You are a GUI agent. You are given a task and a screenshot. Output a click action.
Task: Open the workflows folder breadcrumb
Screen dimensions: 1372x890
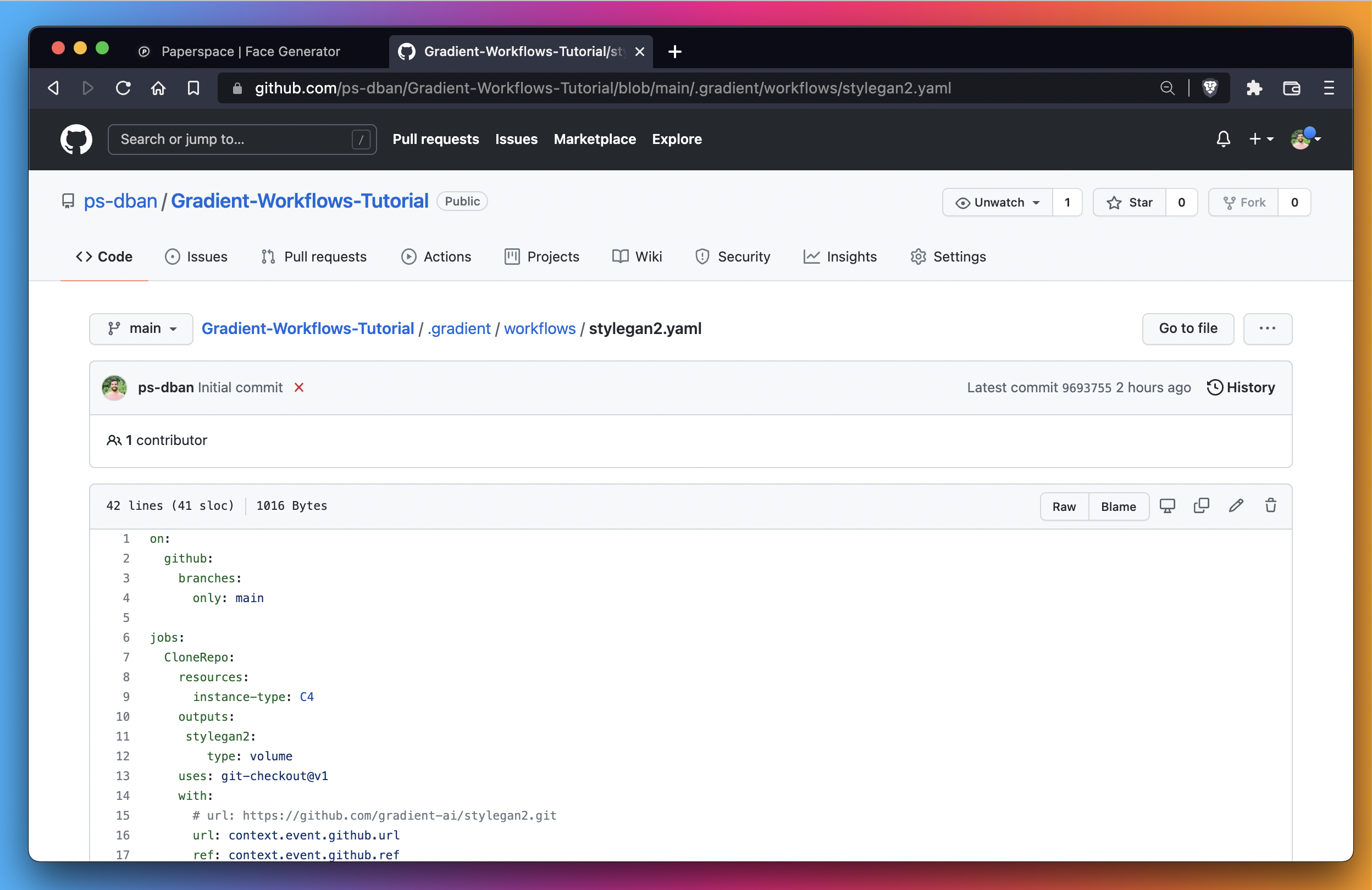coord(540,329)
